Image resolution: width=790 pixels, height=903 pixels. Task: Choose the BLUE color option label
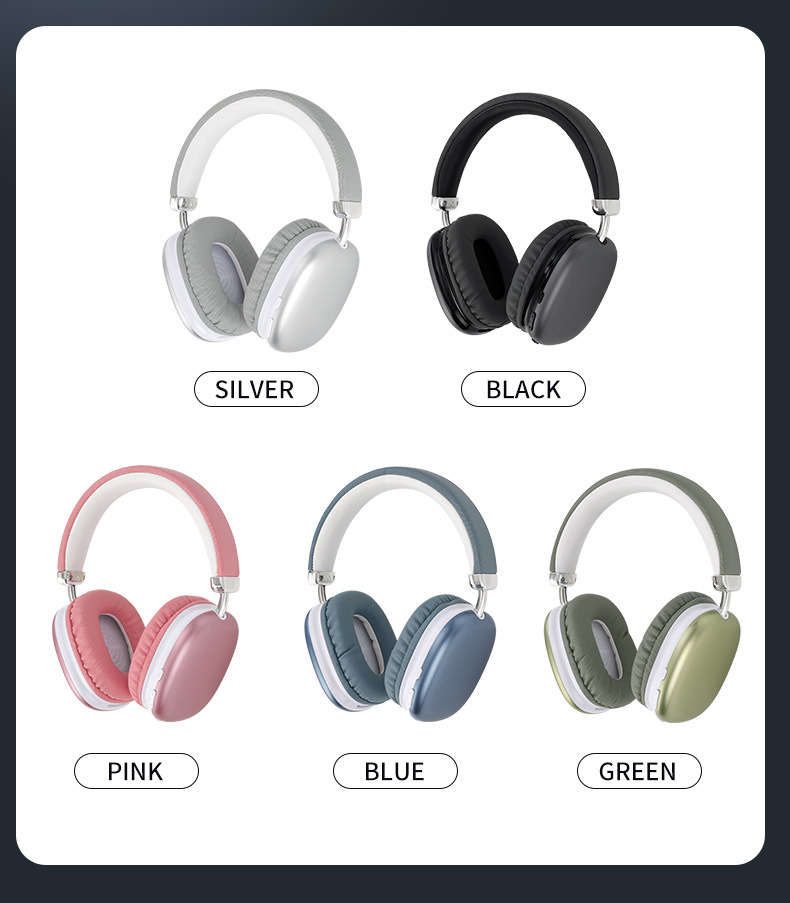395,771
